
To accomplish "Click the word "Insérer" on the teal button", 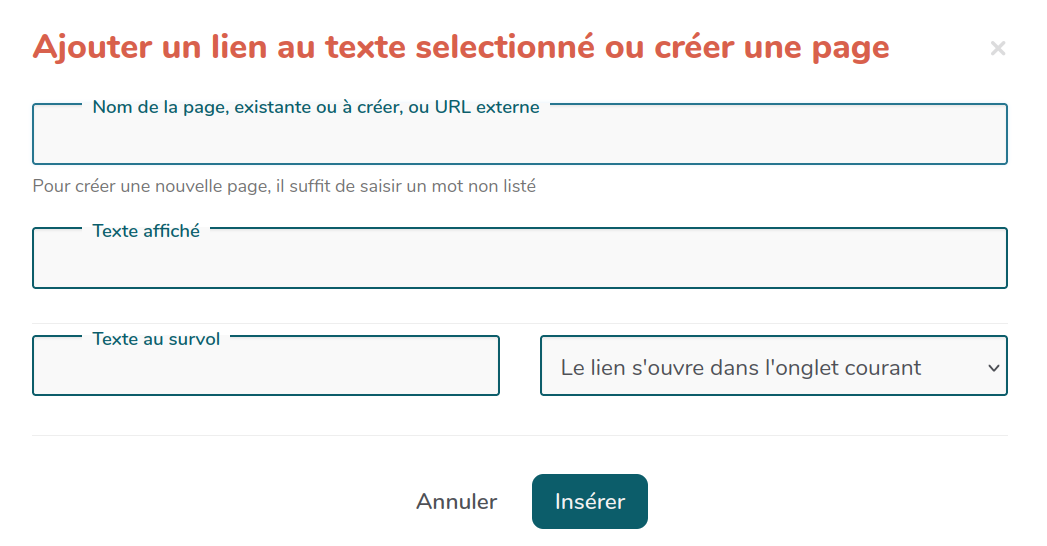I will pos(589,501).
